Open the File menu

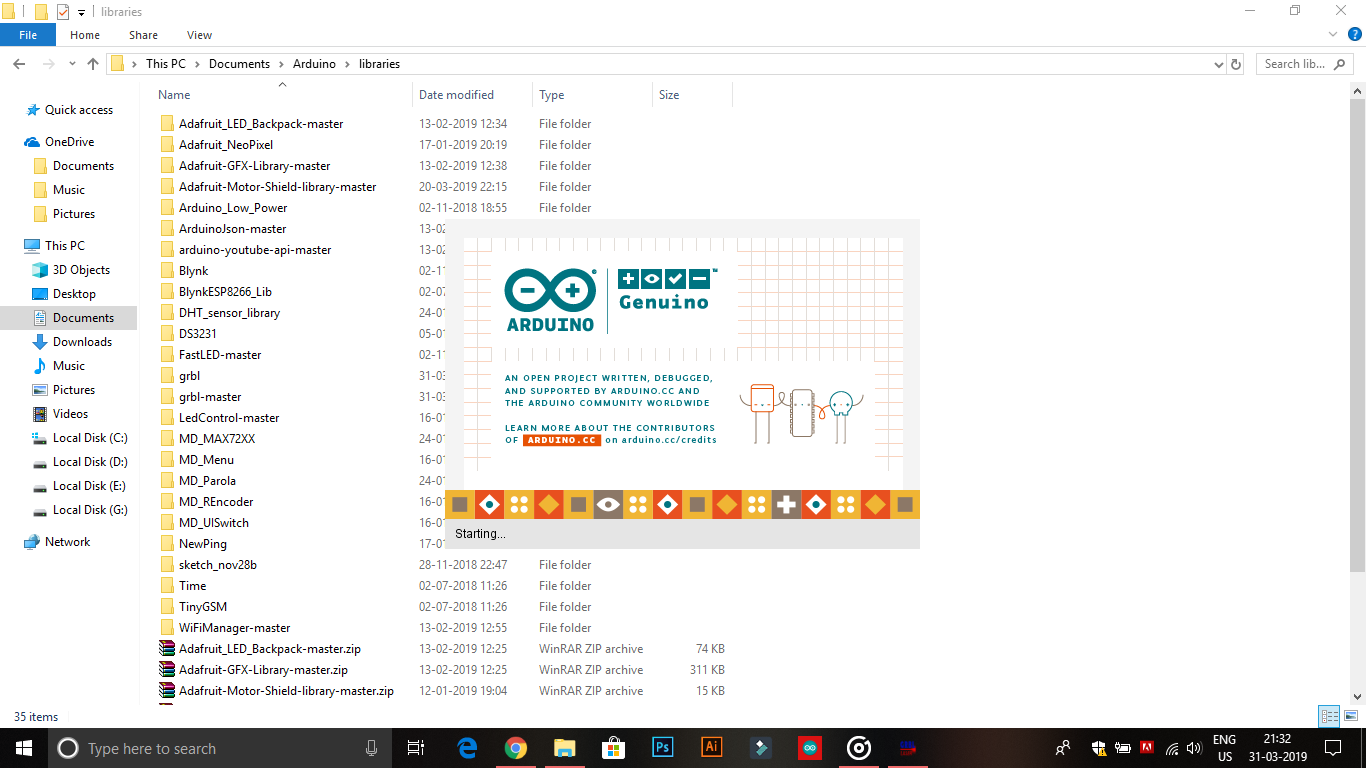[x=28, y=34]
